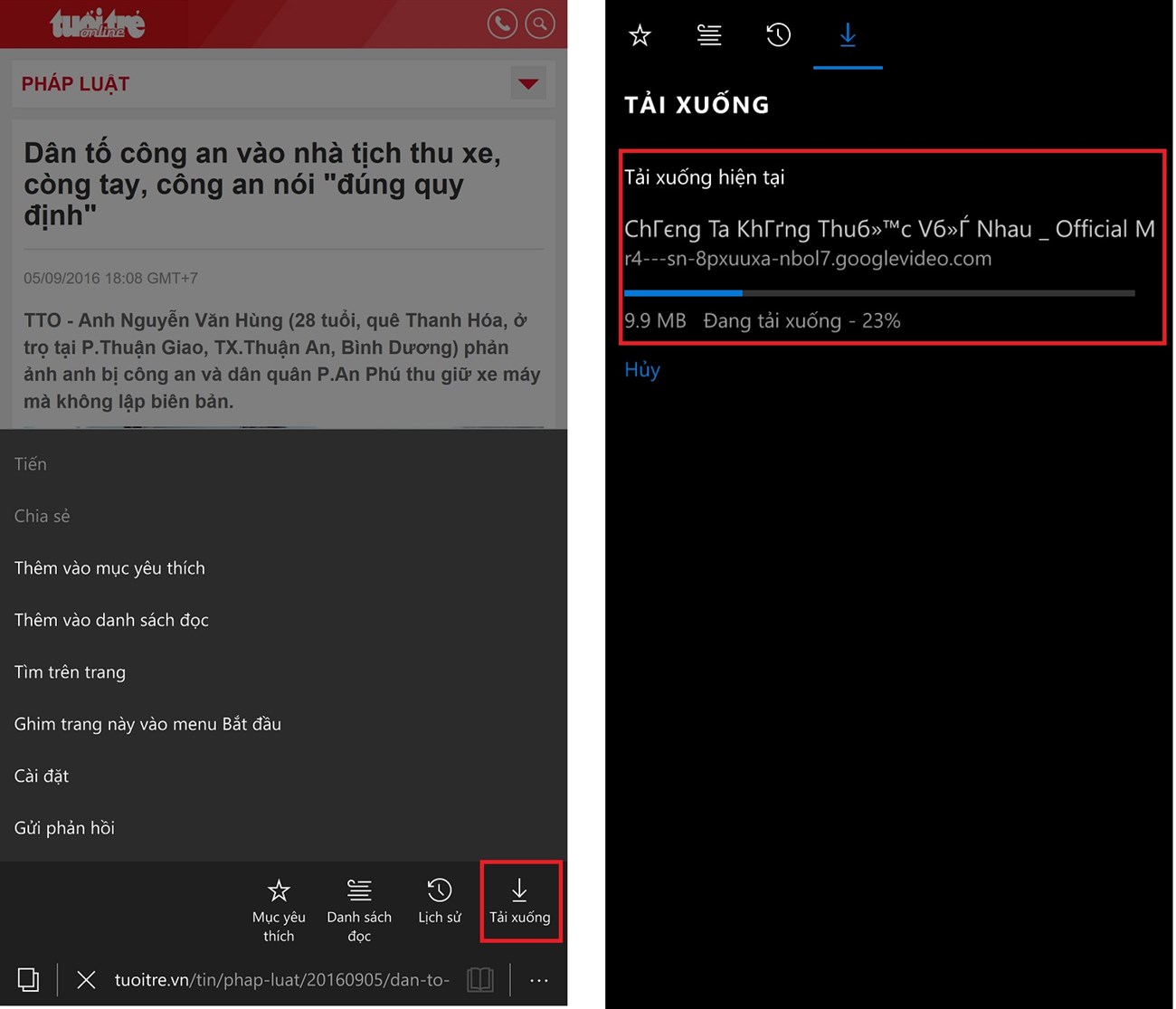Switch to Reading list tab in hub
This screenshot has width=1176, height=1009.
(709, 35)
